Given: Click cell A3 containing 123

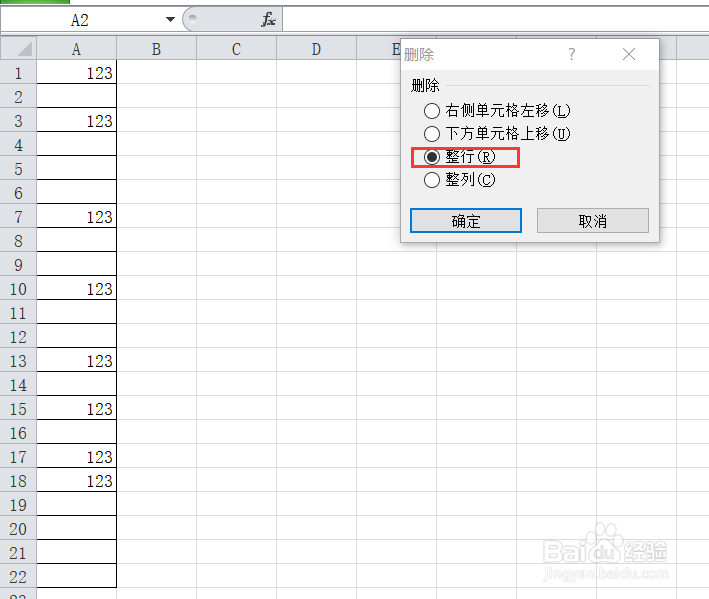Looking at the screenshot, I should 76,120.
